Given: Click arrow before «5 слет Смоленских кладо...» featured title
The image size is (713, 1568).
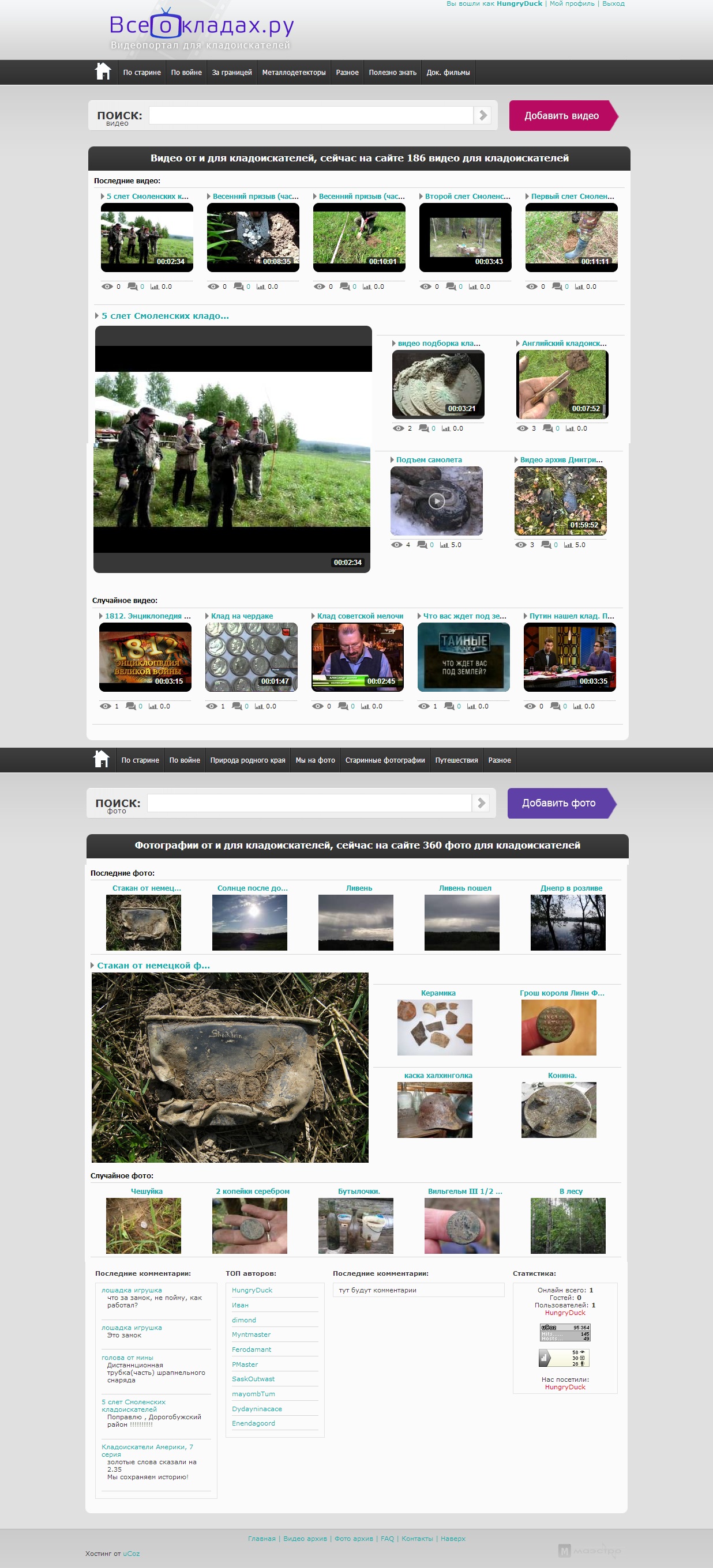Looking at the screenshot, I should coord(97,316).
